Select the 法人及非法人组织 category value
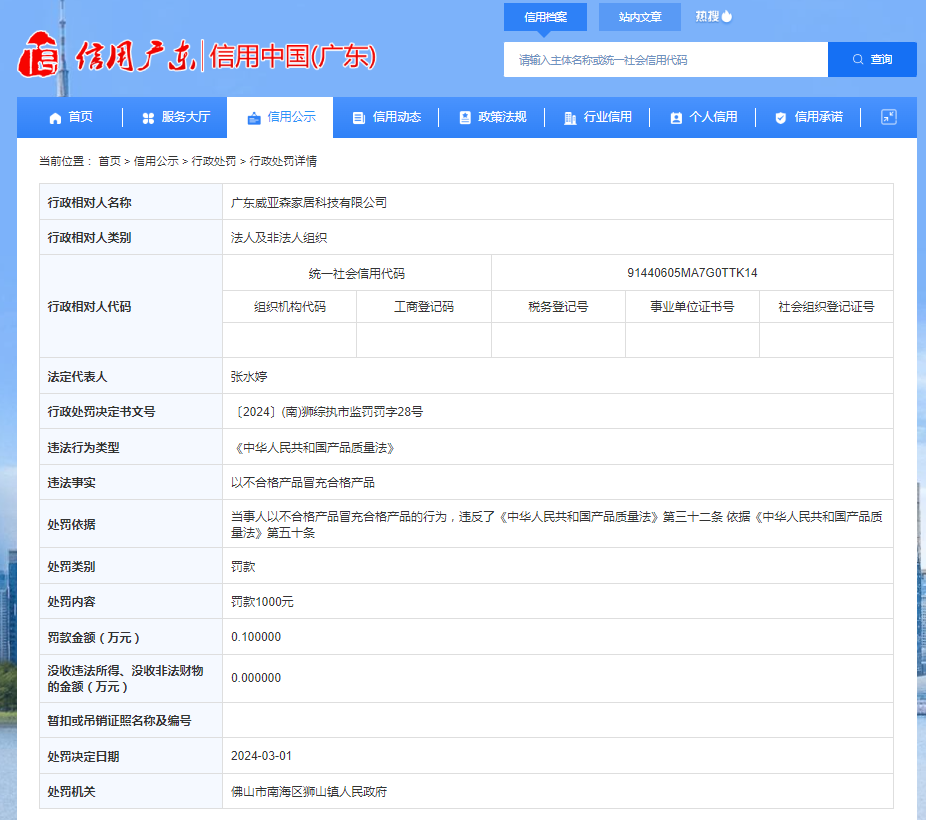Viewport: 926px width, 820px height. pos(279,238)
